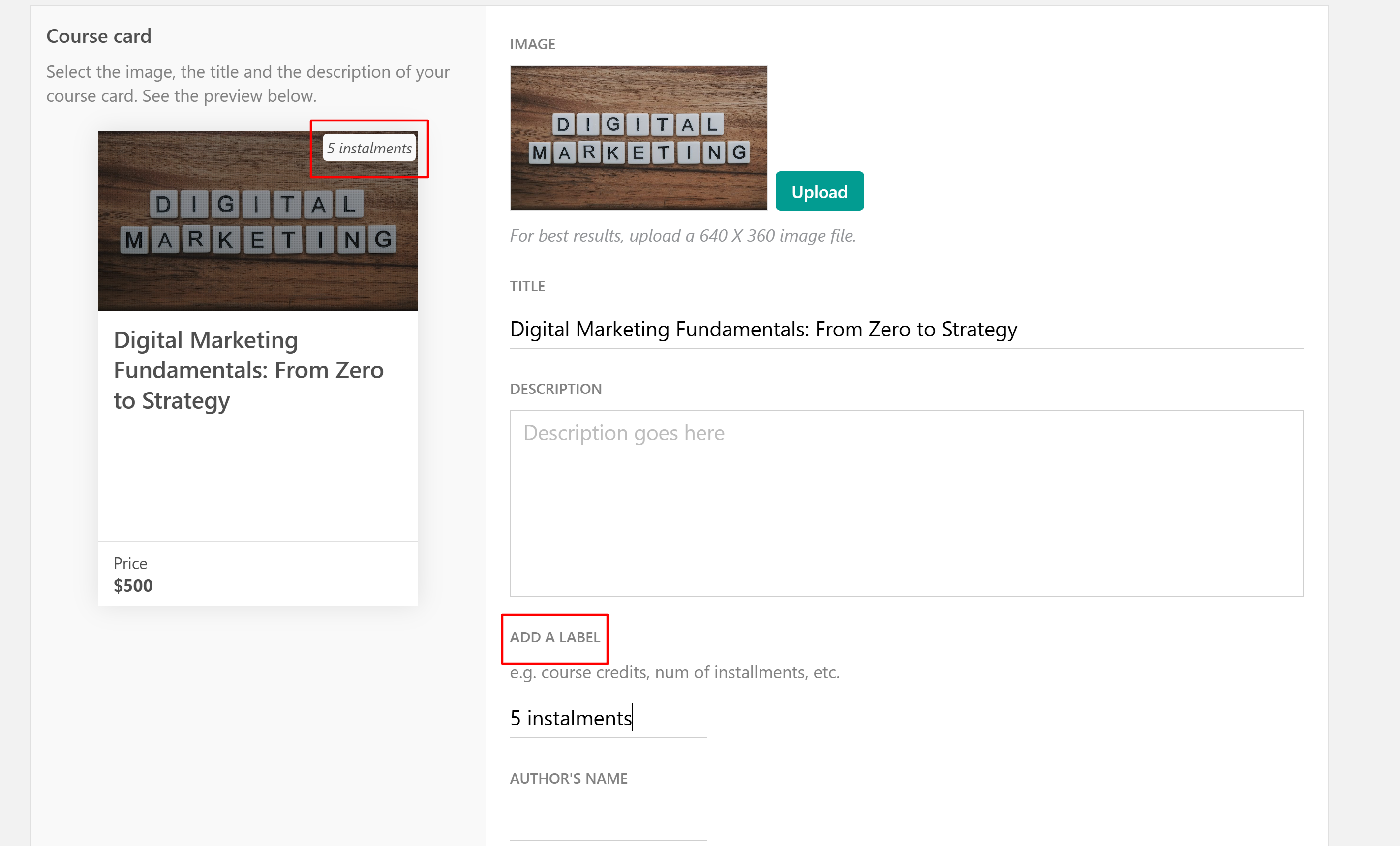Viewport: 1400px width, 846px height.
Task: Click the teal Upload button
Action: tap(819, 191)
